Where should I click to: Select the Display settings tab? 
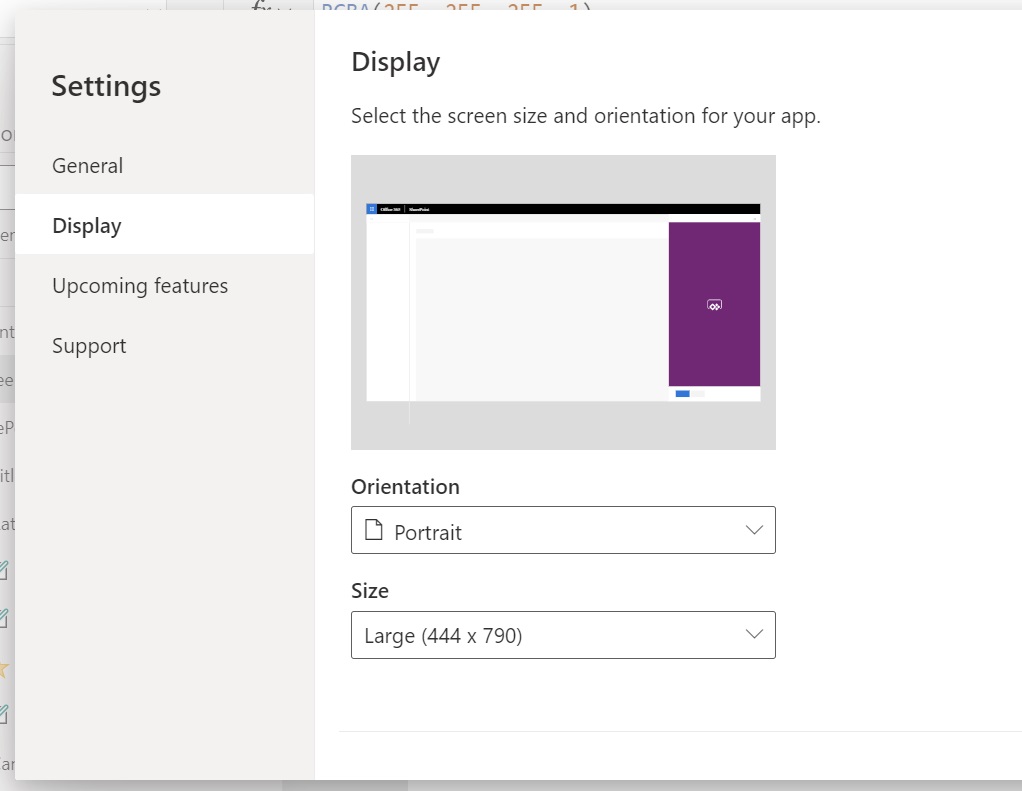86,225
